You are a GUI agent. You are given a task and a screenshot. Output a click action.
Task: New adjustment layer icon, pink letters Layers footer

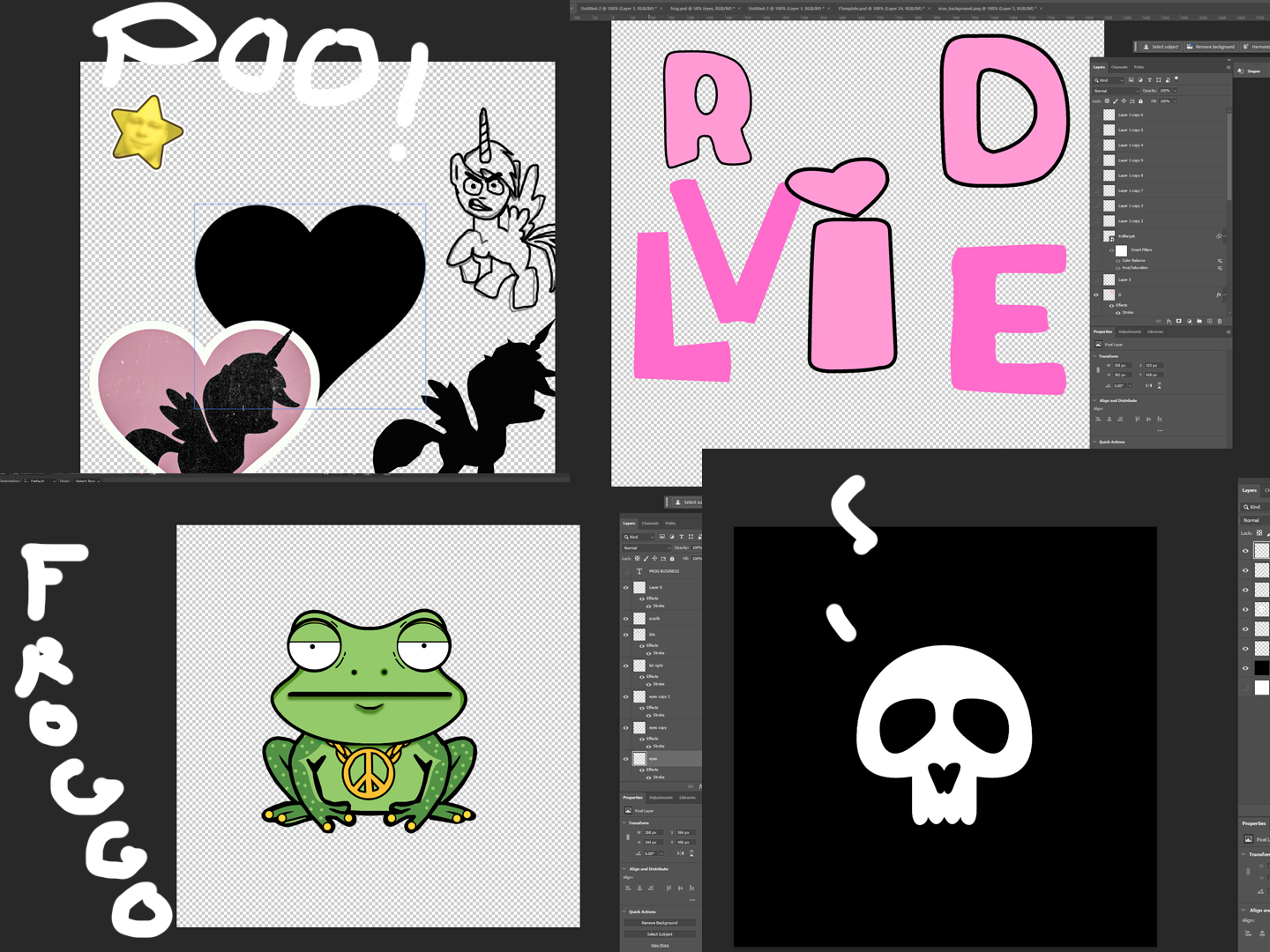(1189, 321)
